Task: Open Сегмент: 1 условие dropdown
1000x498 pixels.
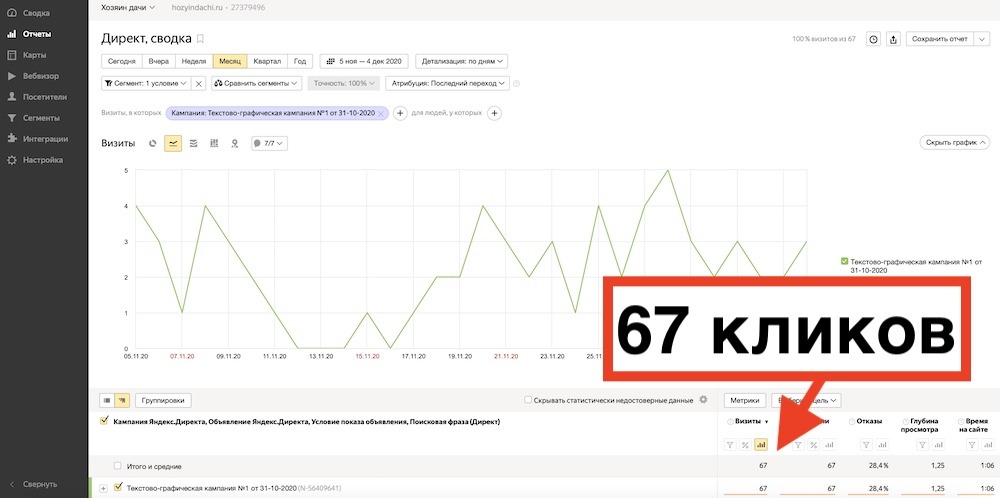Action: pyautogui.click(x=146, y=84)
